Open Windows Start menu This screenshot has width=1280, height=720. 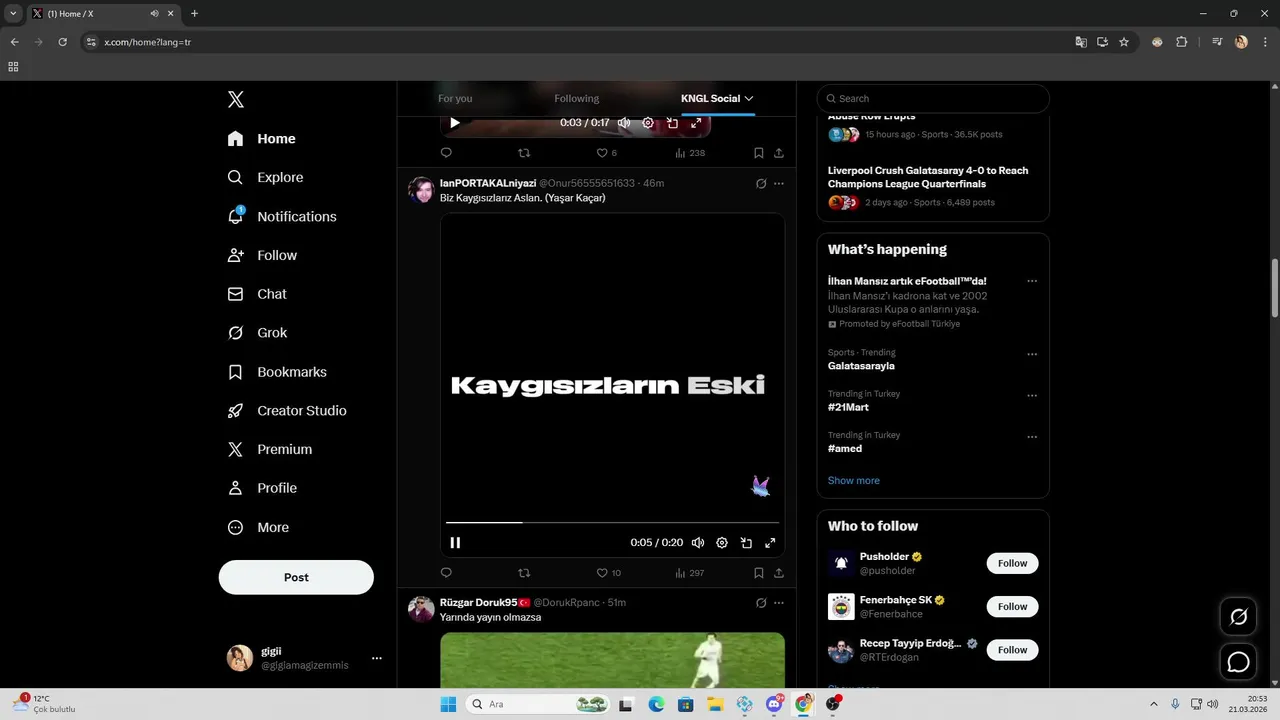(449, 704)
